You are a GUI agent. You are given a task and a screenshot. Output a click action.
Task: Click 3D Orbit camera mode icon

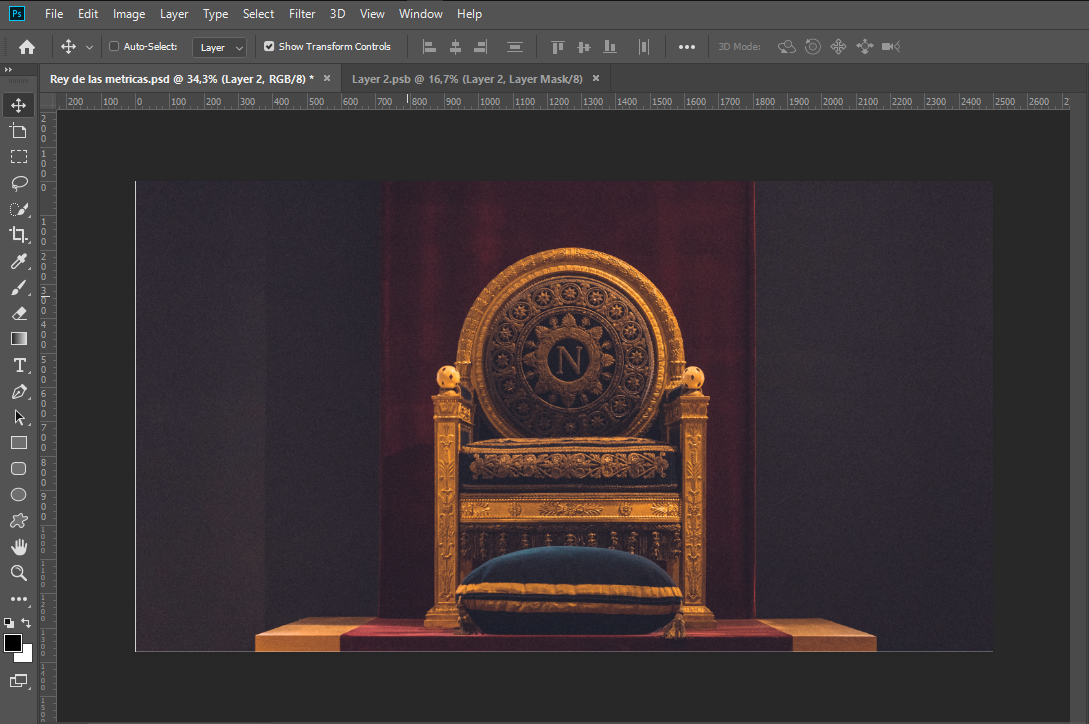coord(786,47)
